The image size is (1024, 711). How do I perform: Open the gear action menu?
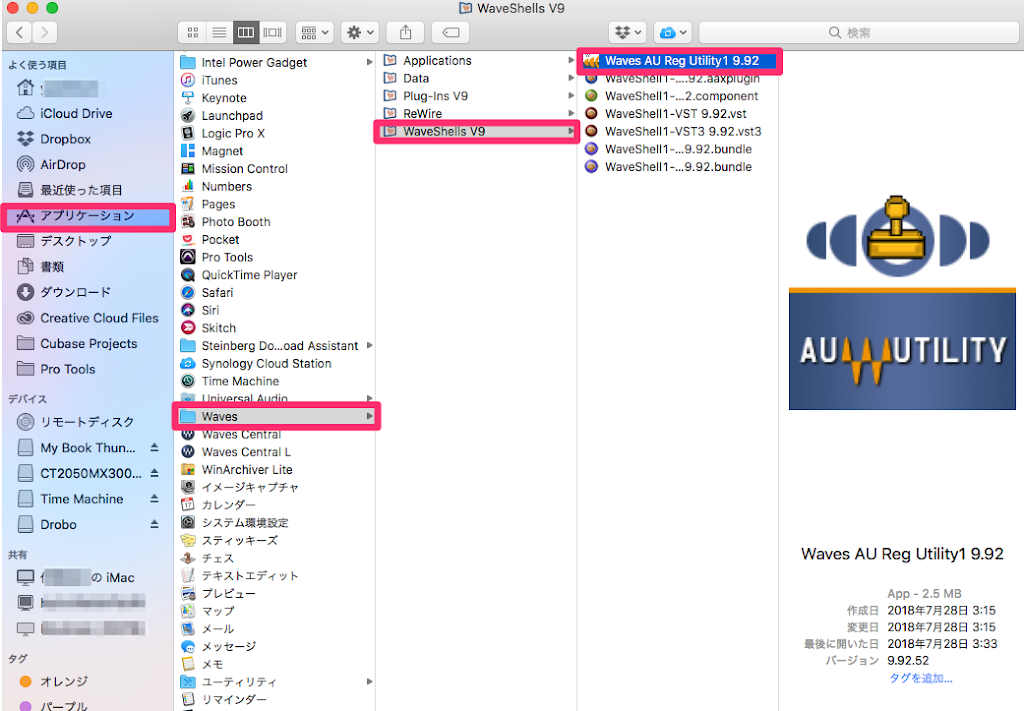click(x=360, y=32)
